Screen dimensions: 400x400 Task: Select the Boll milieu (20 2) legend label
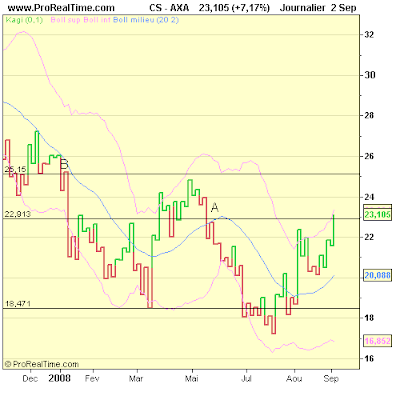coord(146,20)
